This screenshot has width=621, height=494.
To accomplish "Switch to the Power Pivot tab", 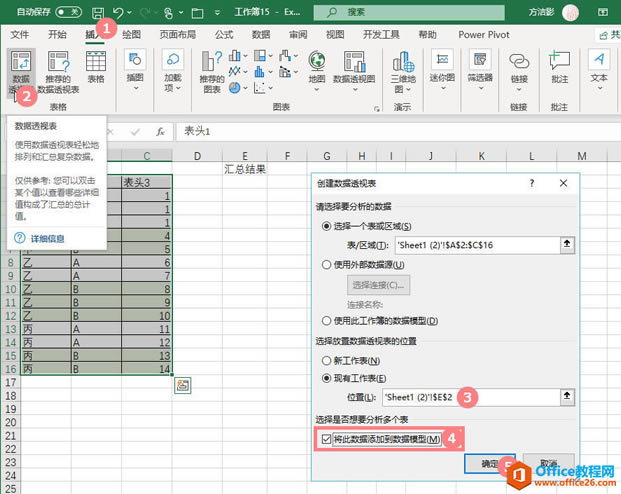I will (484, 35).
